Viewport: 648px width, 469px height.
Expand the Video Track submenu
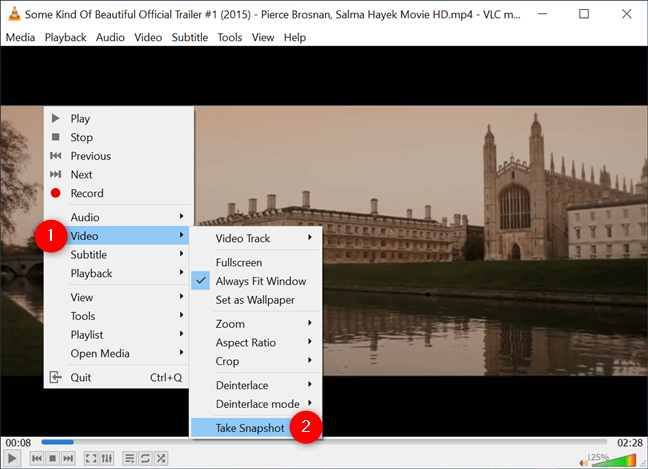[x=256, y=238]
